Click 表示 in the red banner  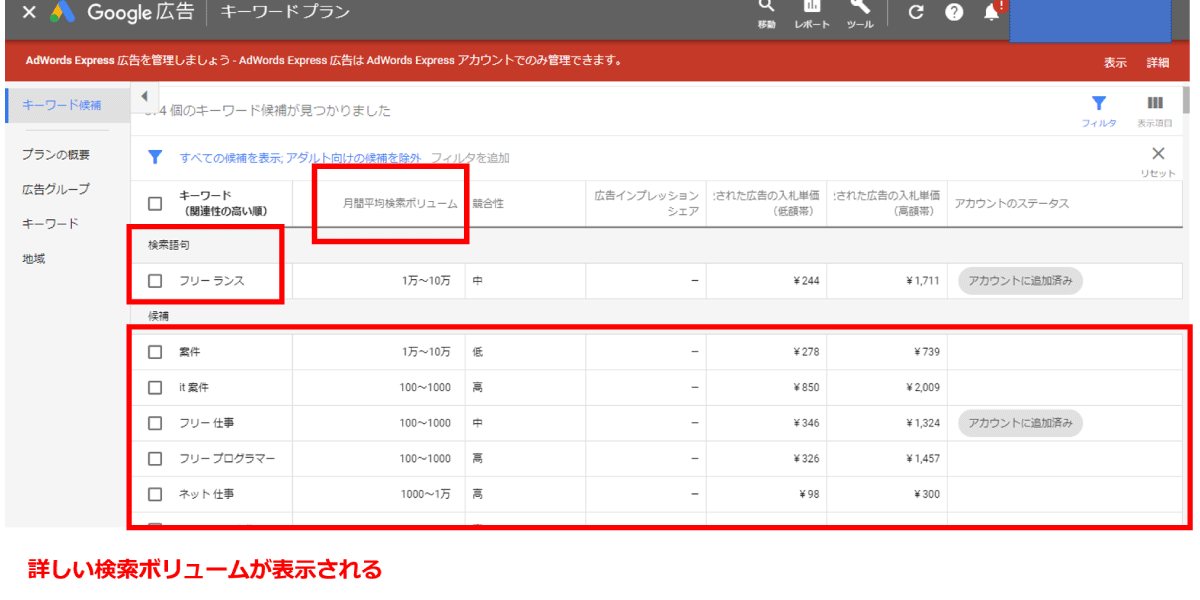tap(1115, 62)
